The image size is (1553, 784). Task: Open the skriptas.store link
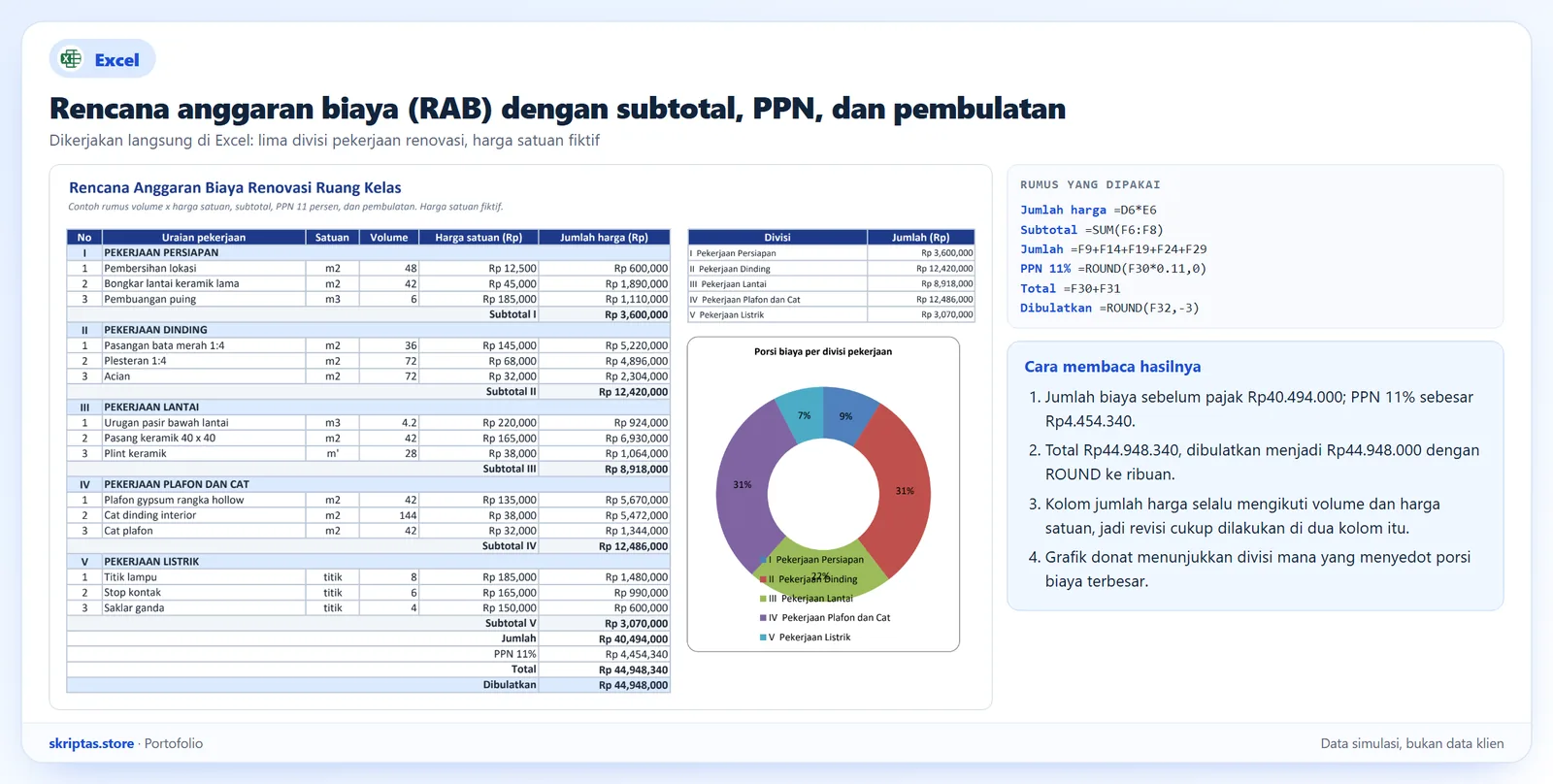(x=91, y=743)
